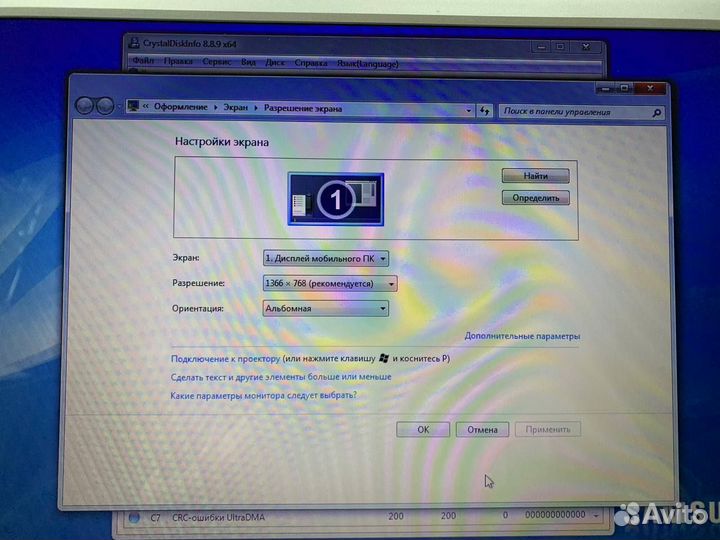The height and width of the screenshot is (540, 720).
Task: Open the Ориентация orientation dropdown
Action: pyautogui.click(x=326, y=309)
